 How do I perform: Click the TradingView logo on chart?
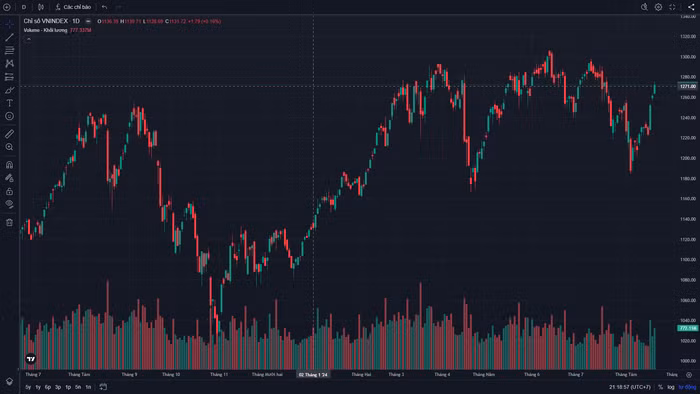click(x=30, y=359)
